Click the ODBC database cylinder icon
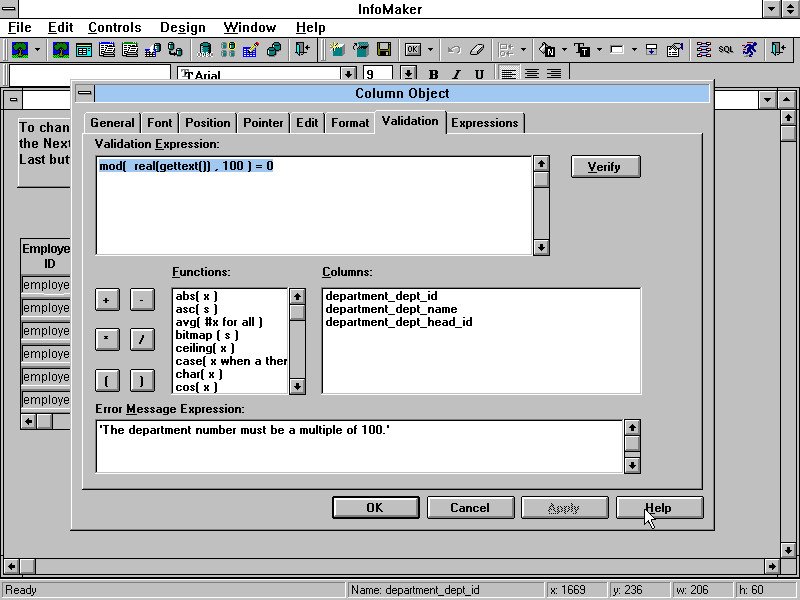This screenshot has width=800, height=600. tap(205, 49)
